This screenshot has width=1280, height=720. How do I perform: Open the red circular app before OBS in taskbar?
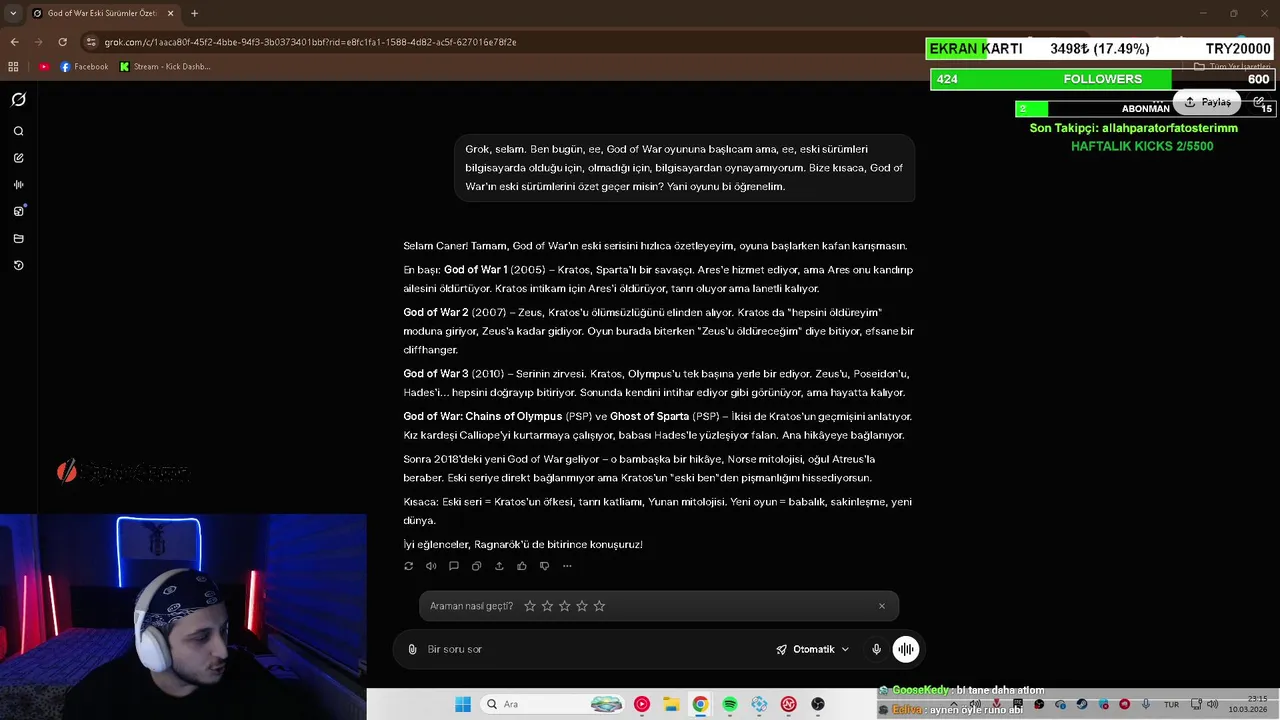[x=789, y=704]
